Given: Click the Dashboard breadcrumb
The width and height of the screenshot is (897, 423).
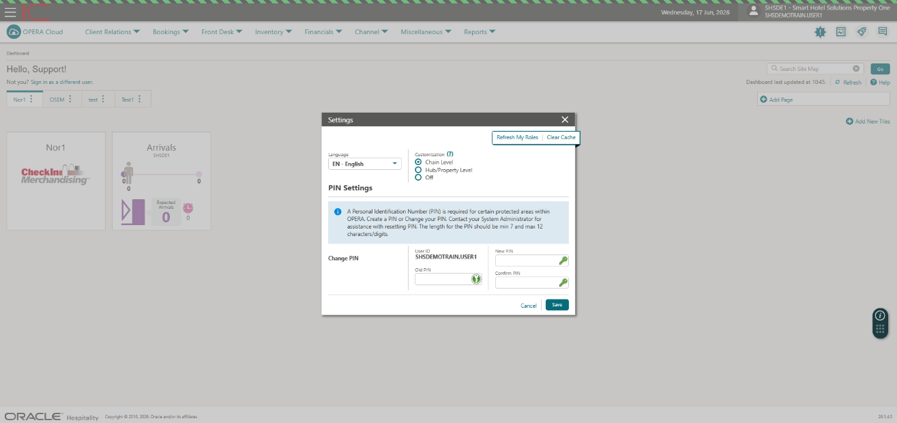Looking at the screenshot, I should 18,53.
